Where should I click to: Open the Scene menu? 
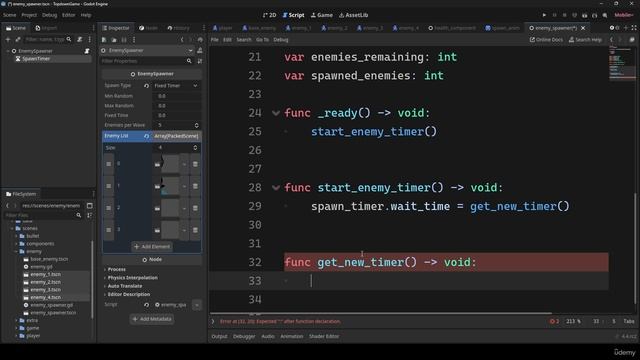click(9, 15)
